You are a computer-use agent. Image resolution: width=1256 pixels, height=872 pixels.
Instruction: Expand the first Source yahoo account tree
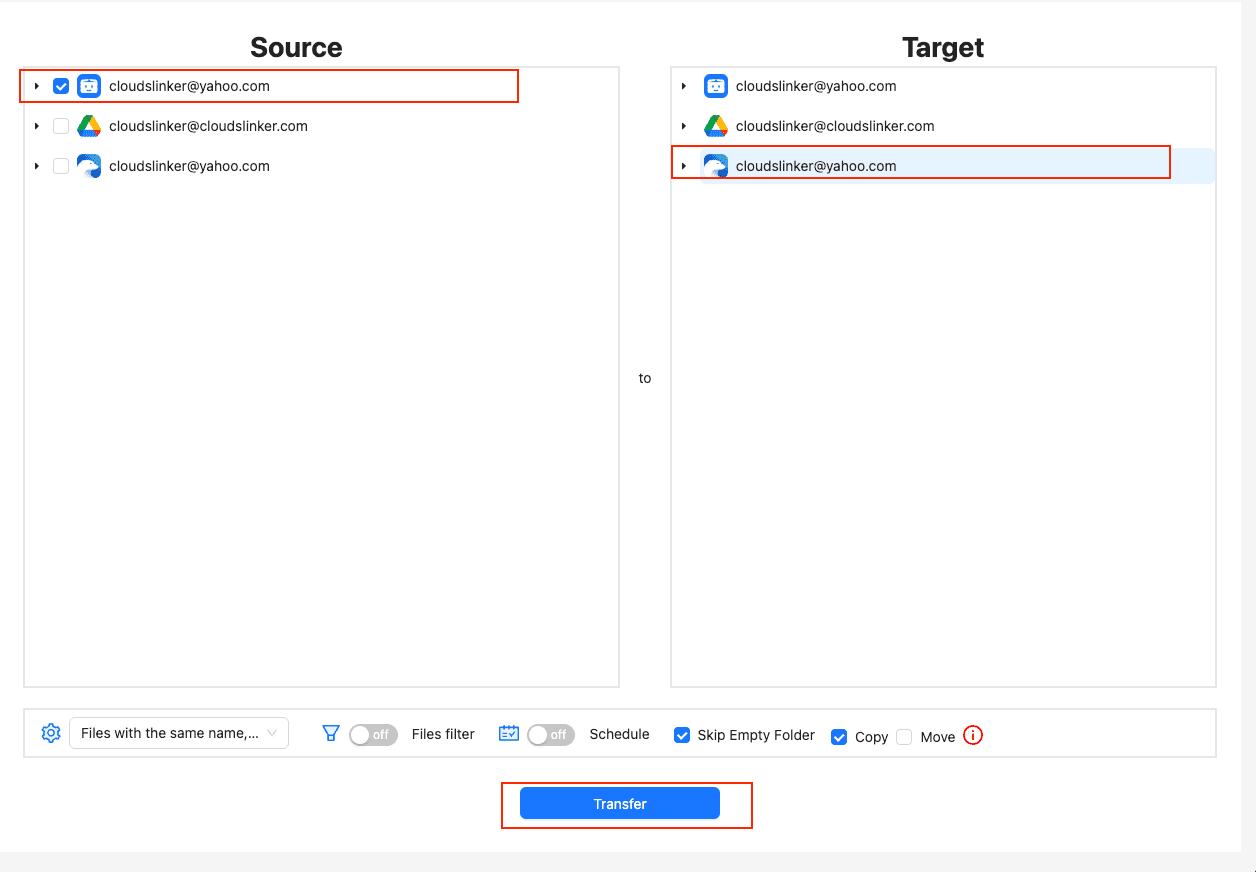(36, 86)
